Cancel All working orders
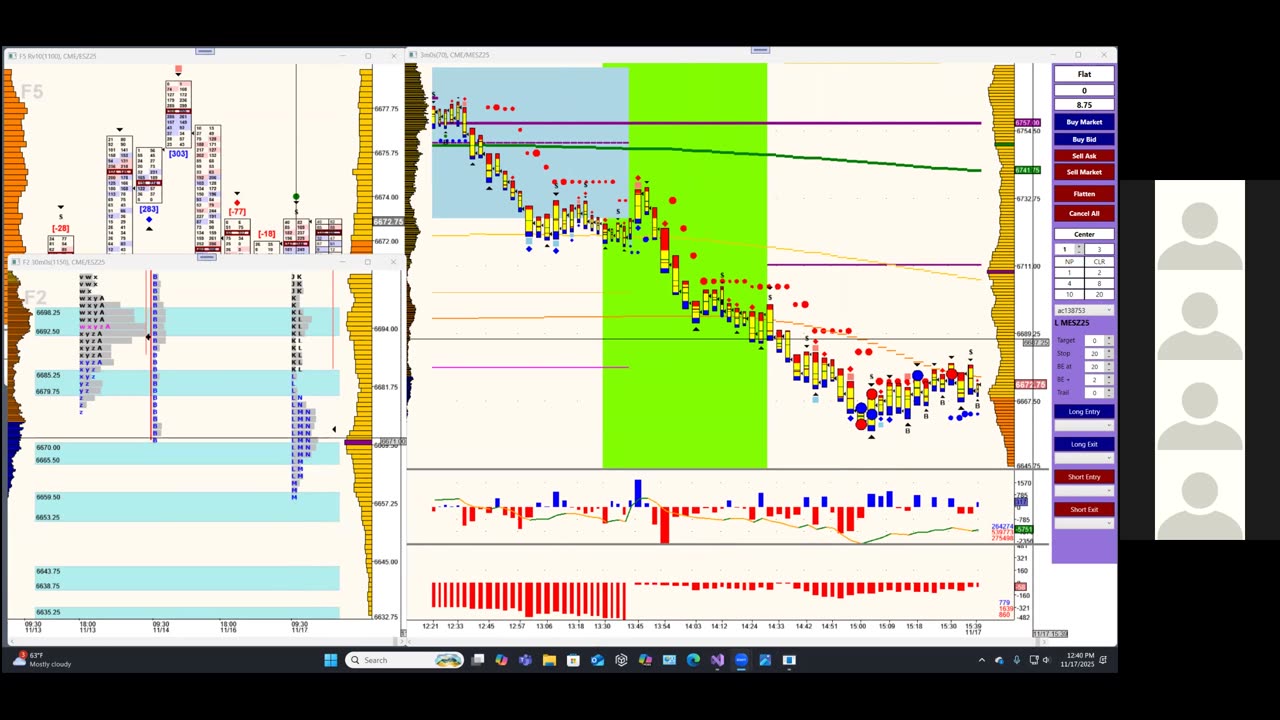Image resolution: width=1280 pixels, height=720 pixels. coord(1084,213)
